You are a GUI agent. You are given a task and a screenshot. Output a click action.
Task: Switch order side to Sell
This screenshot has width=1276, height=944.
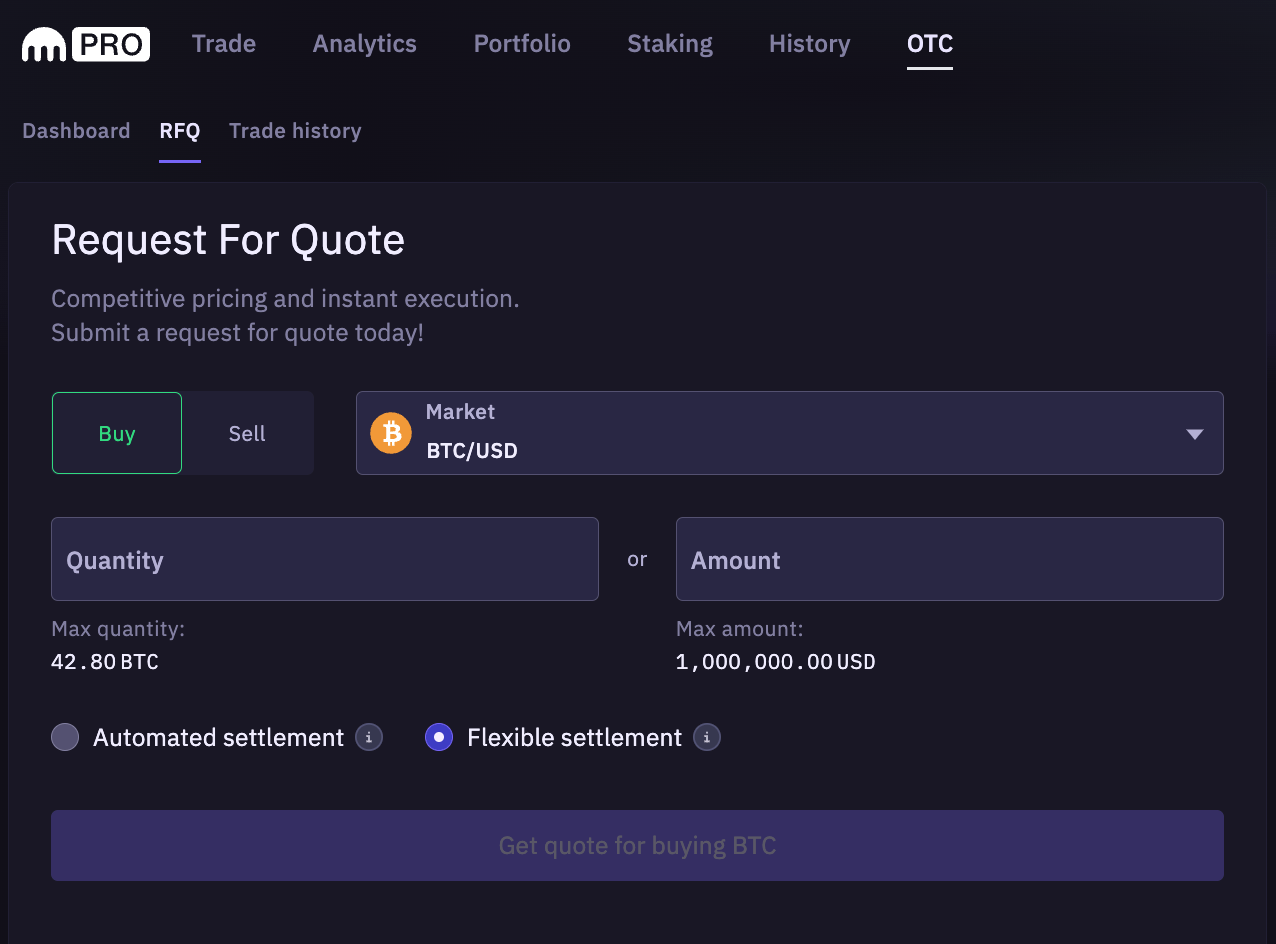tap(247, 433)
